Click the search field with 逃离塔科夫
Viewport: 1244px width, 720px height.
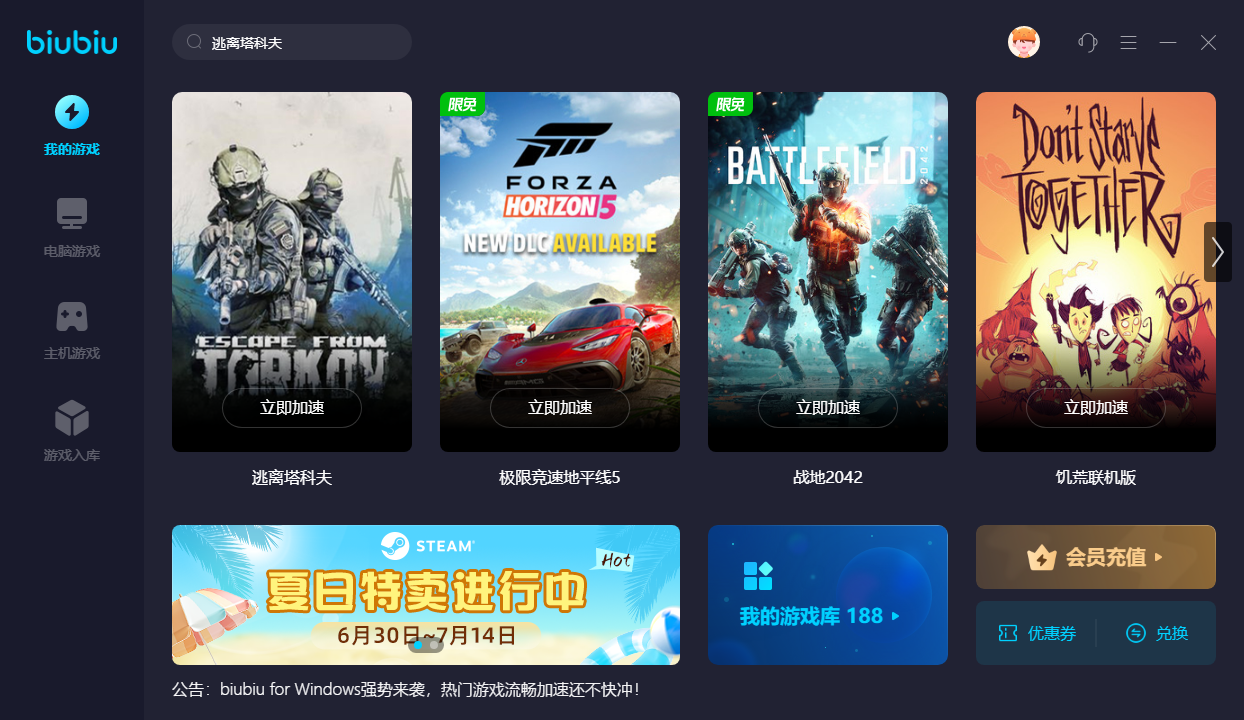coord(292,42)
